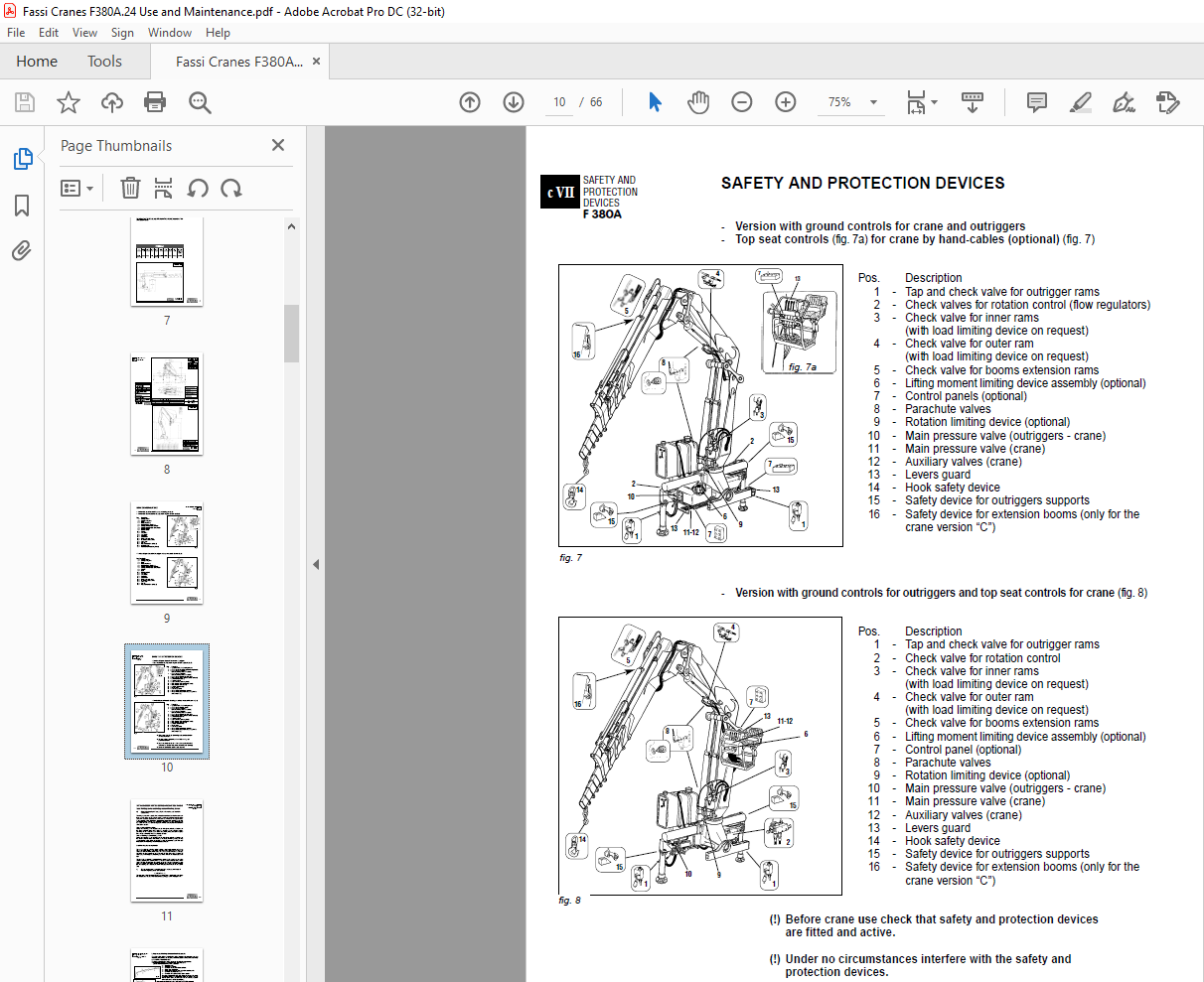Open the Window menu
1204x982 pixels.
pyautogui.click(x=170, y=33)
